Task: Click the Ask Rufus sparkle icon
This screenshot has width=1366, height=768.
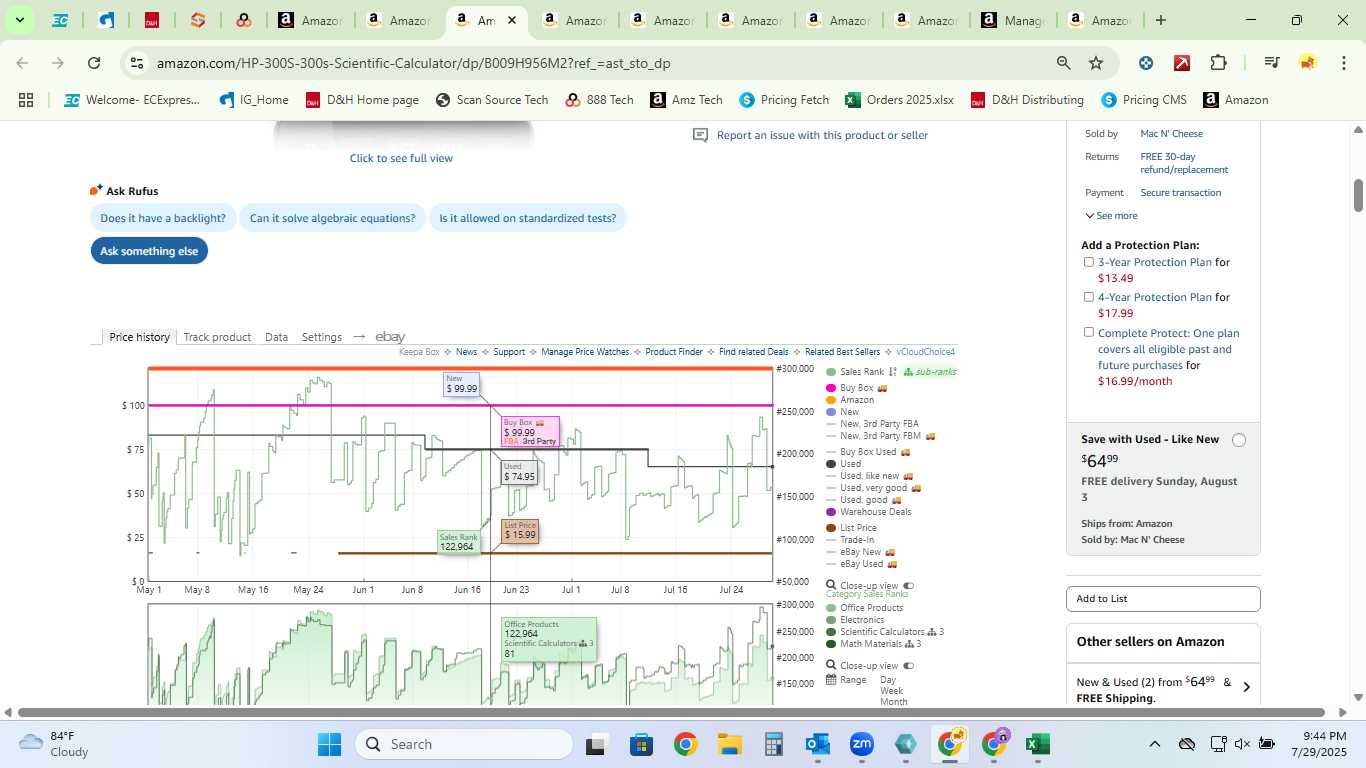Action: (97, 190)
